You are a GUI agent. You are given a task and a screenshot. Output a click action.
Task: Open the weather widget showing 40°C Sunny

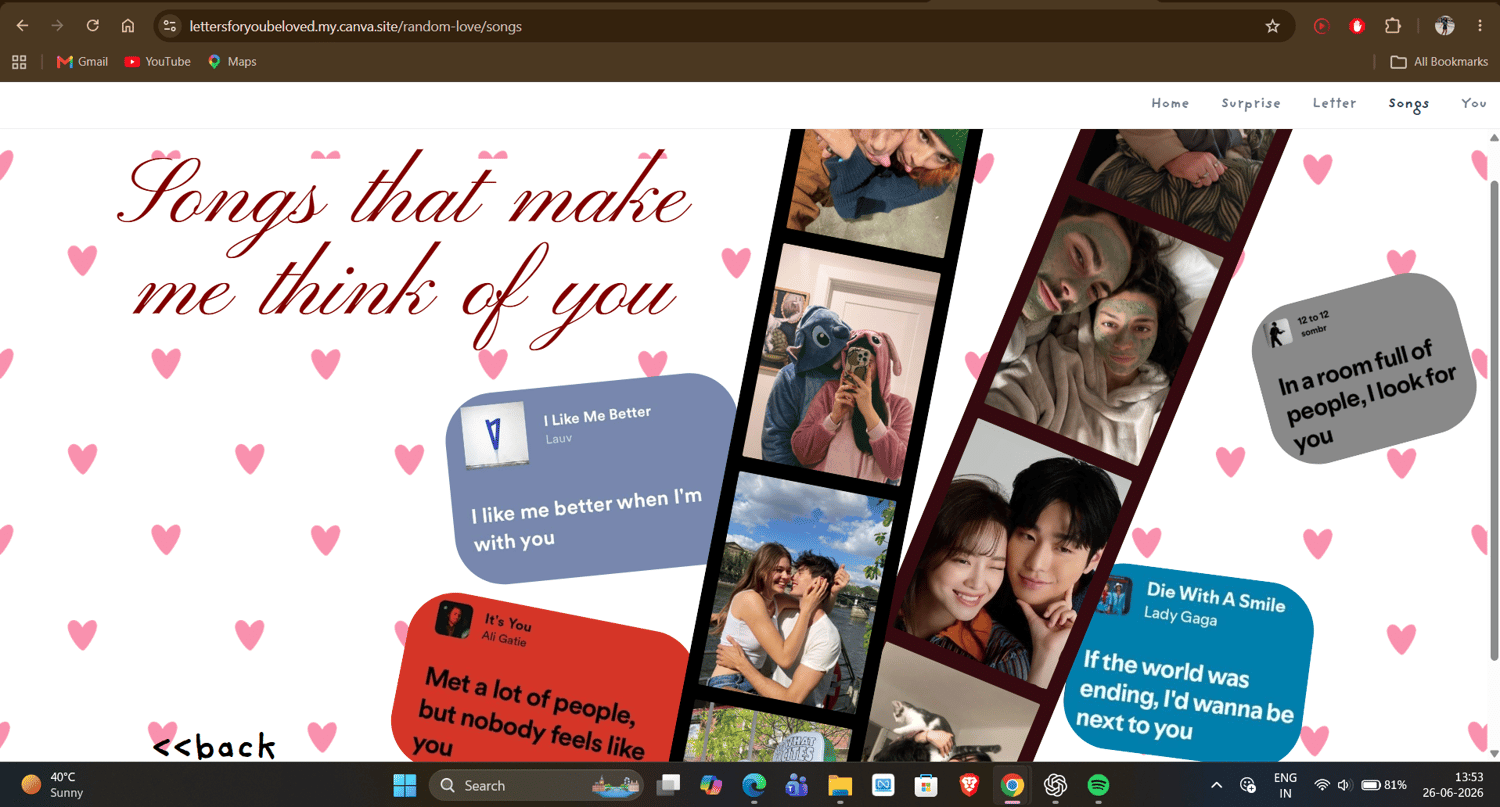click(x=53, y=785)
